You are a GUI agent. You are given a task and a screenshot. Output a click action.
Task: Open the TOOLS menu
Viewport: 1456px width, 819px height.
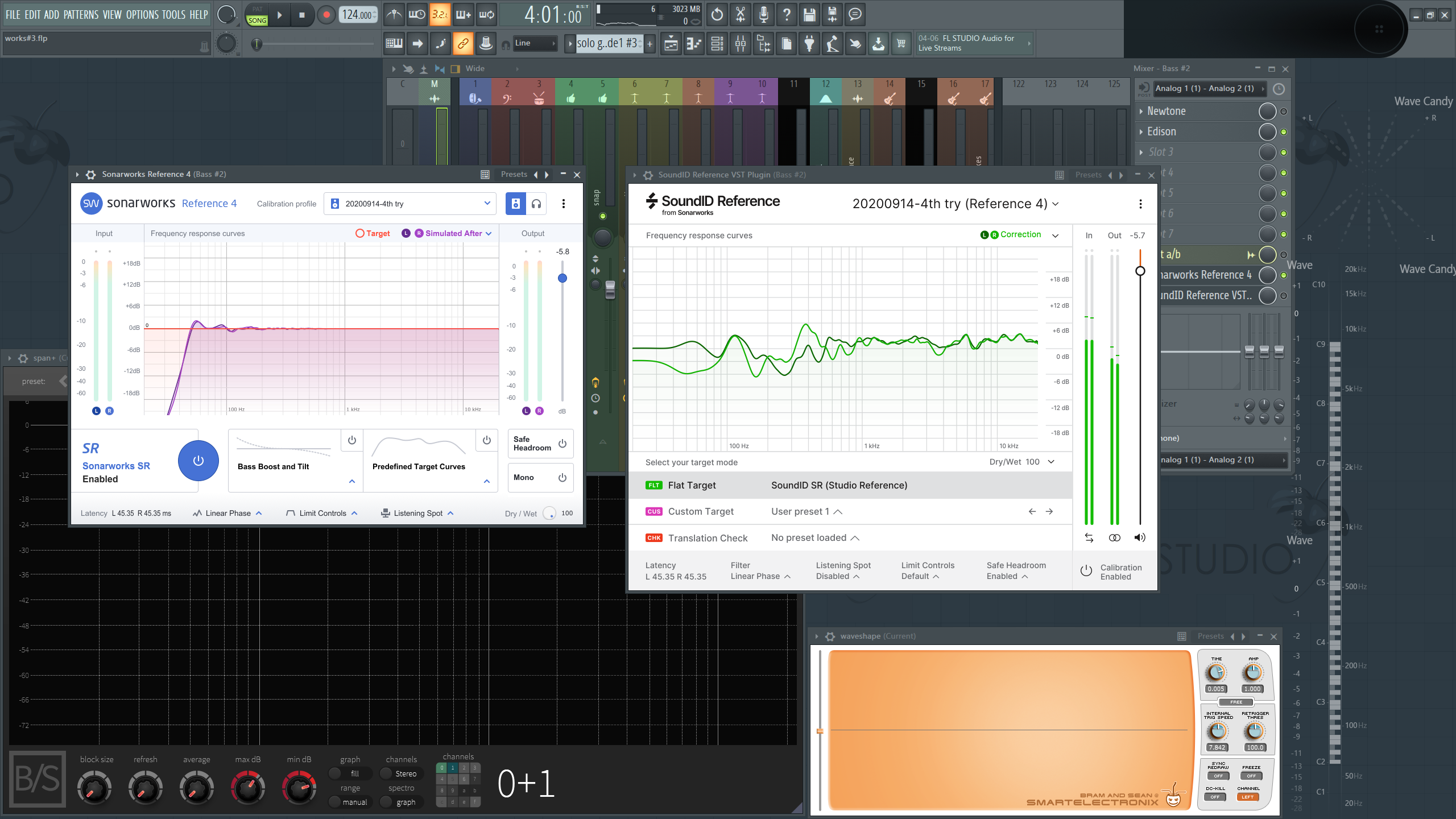tap(173, 15)
